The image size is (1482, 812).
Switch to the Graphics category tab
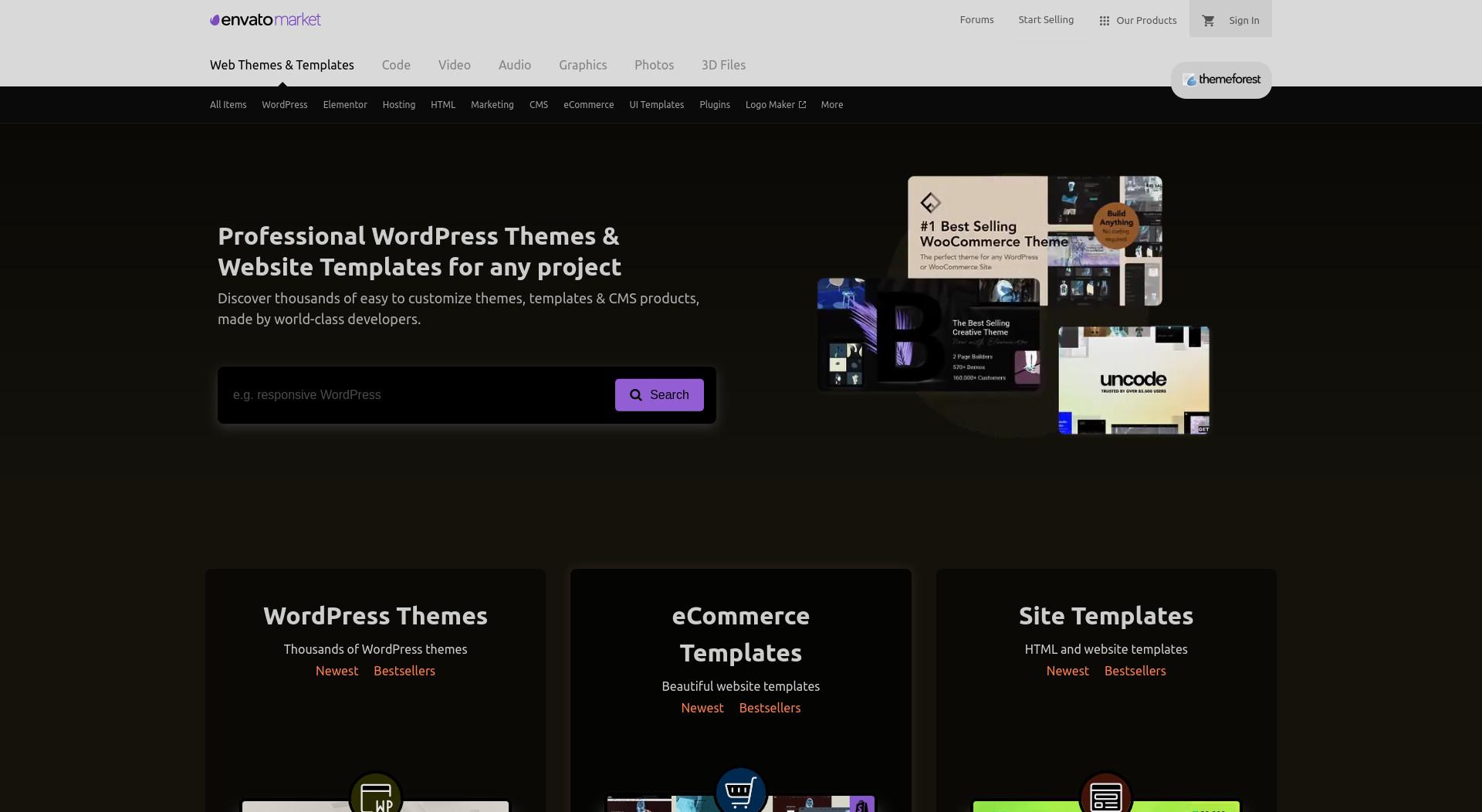pyautogui.click(x=583, y=65)
